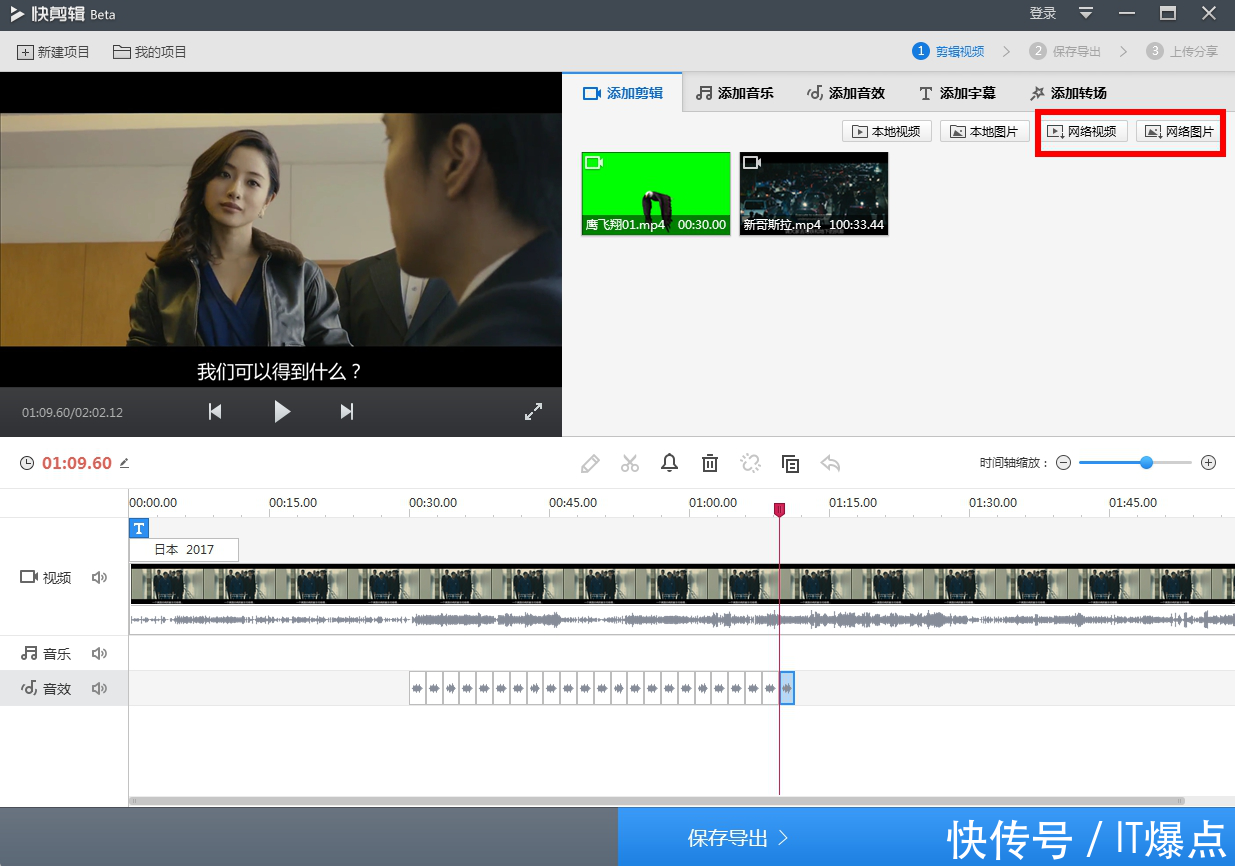This screenshot has width=1235, height=866.
Task: Click the 本地视频 button
Action: tap(888, 131)
